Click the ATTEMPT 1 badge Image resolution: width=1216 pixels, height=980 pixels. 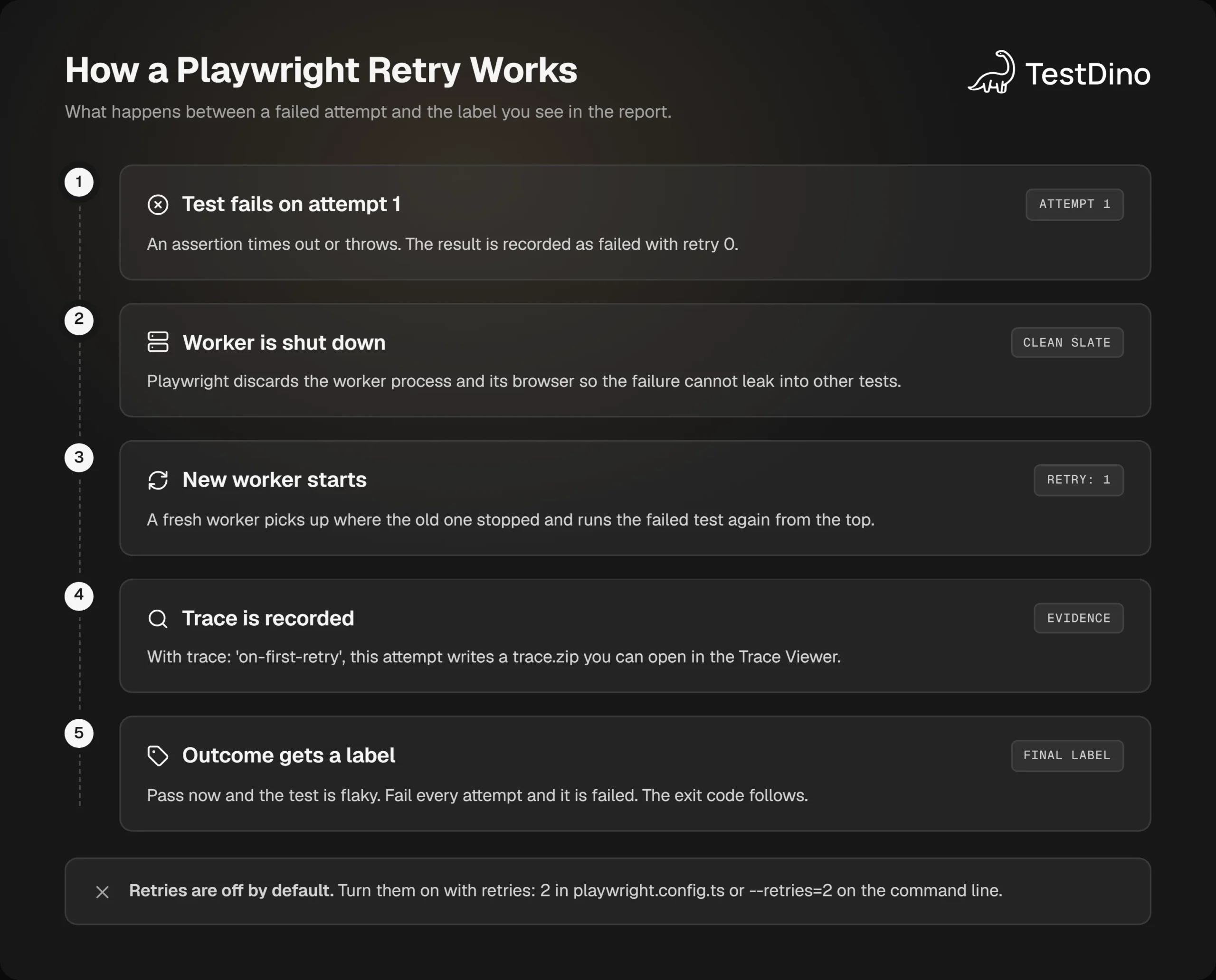1074,204
